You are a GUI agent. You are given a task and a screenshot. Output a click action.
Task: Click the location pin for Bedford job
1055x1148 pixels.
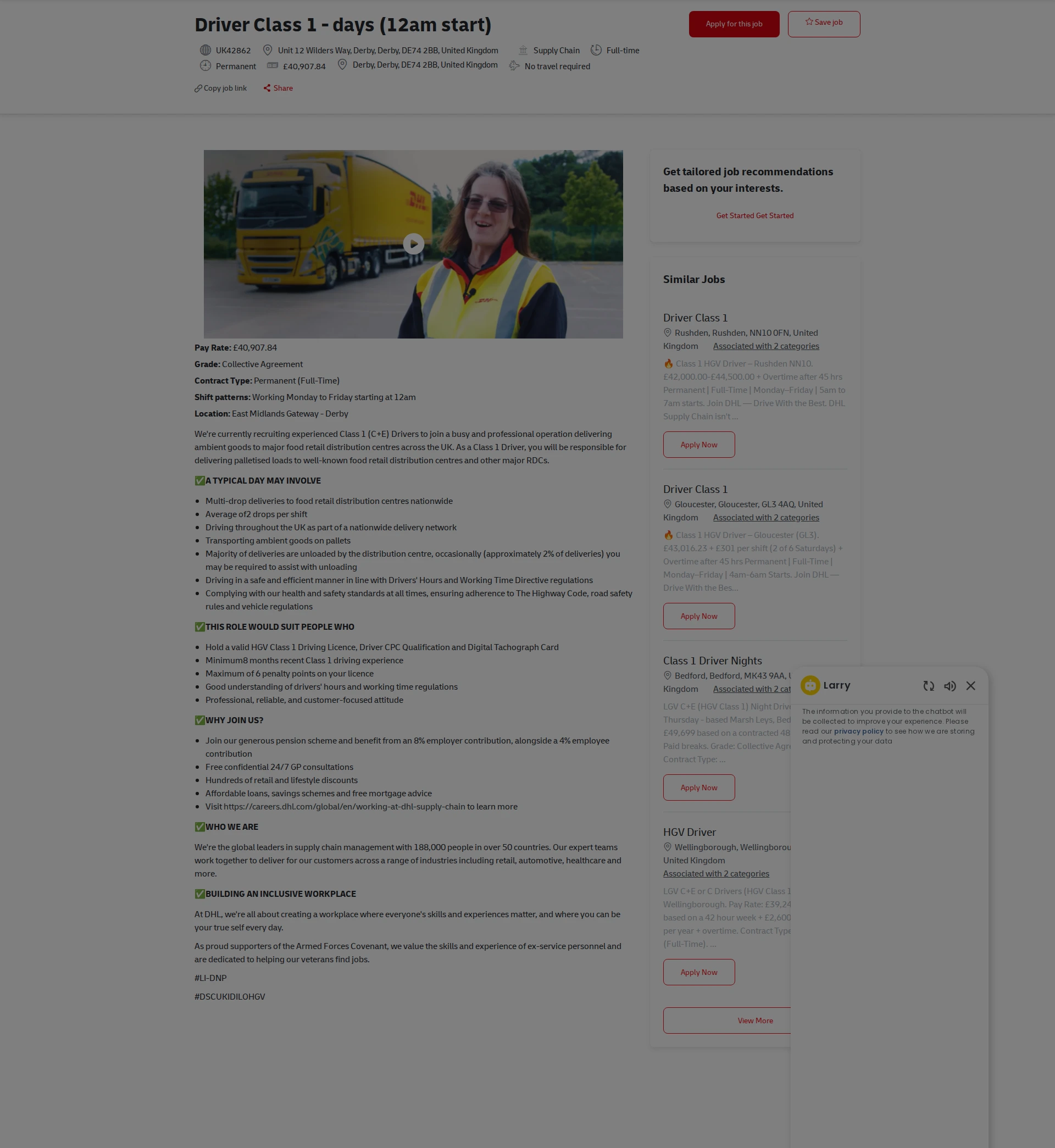667,675
